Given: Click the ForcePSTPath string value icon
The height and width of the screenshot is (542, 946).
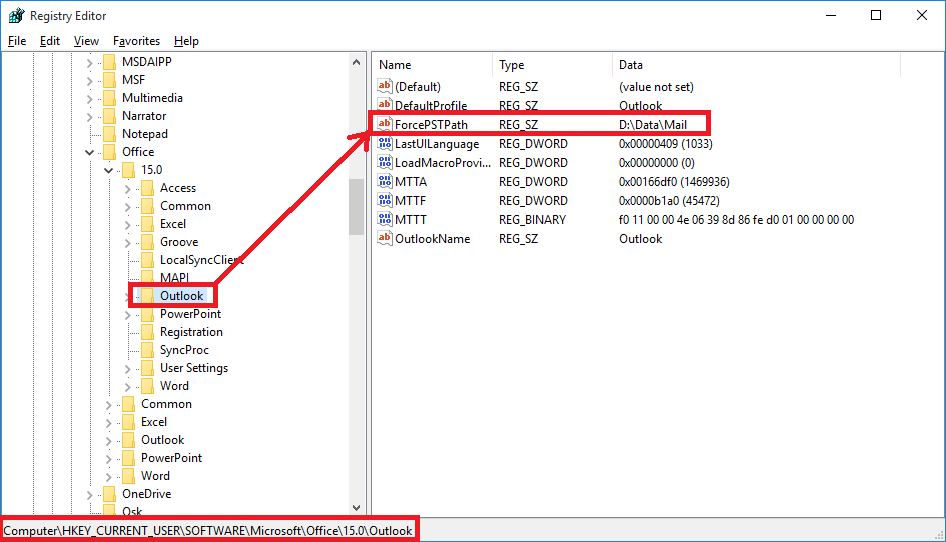Looking at the screenshot, I should pyautogui.click(x=384, y=124).
